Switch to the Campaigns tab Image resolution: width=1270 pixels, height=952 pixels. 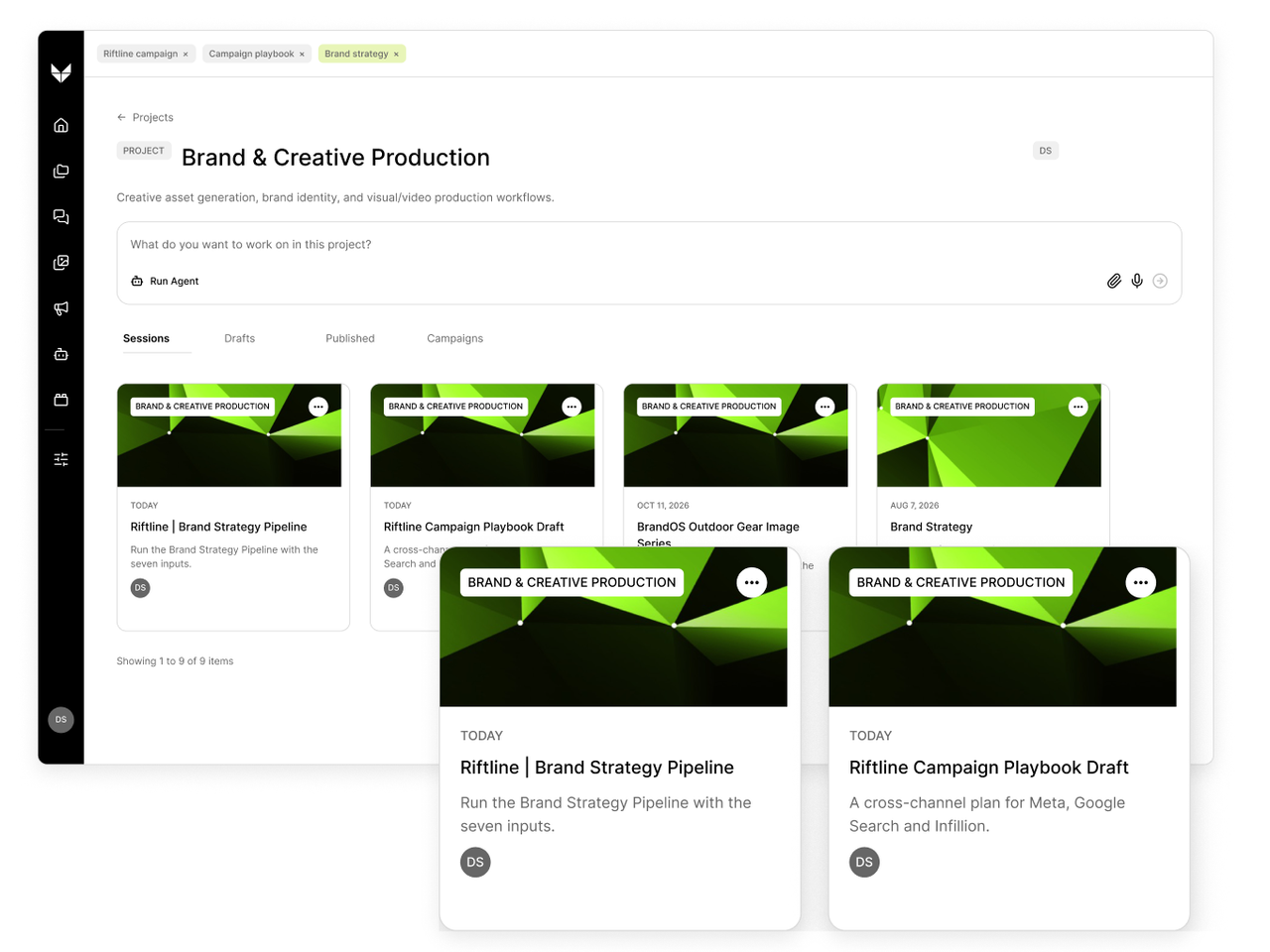(x=455, y=339)
